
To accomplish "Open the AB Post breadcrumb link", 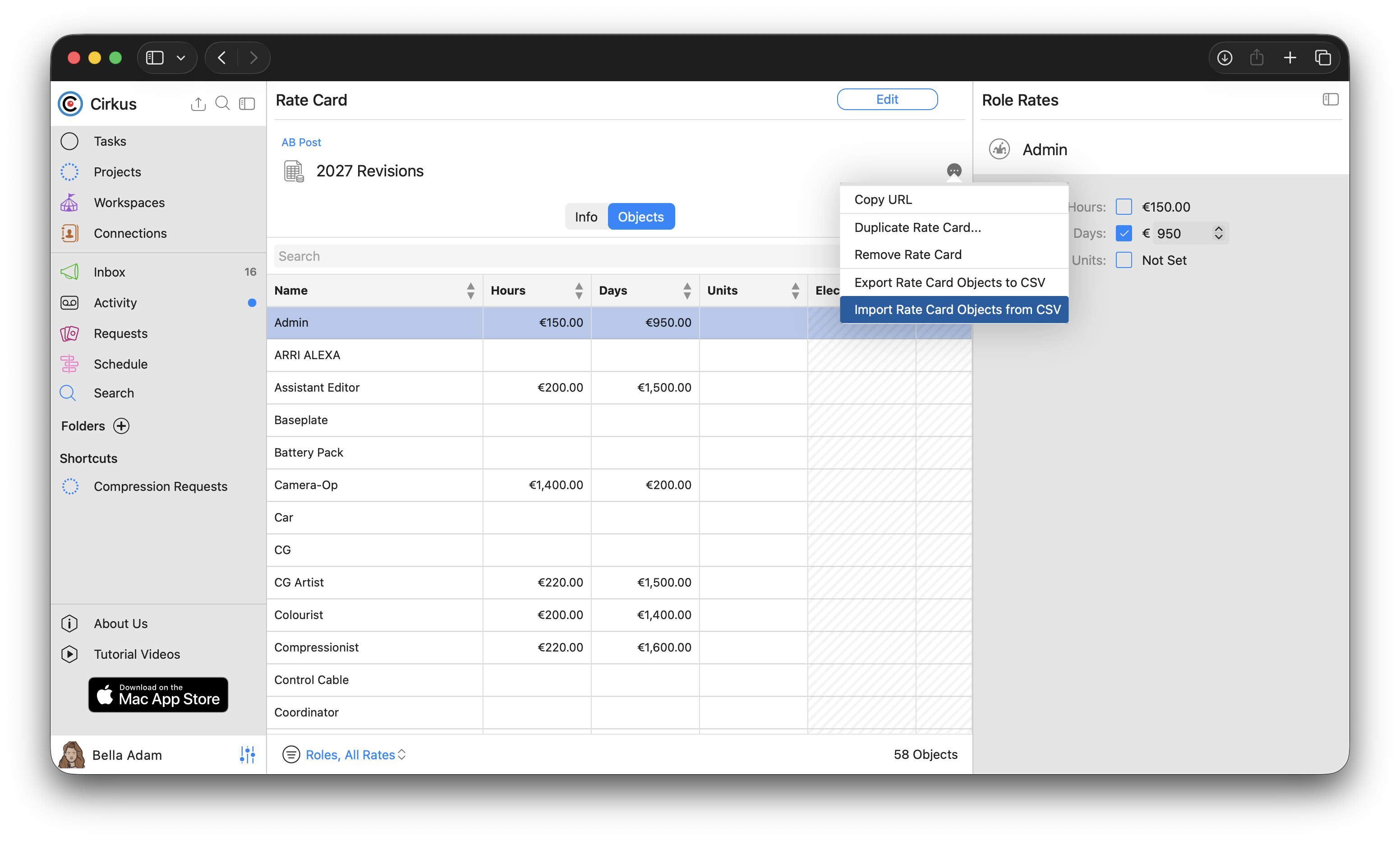I will click(301, 142).
